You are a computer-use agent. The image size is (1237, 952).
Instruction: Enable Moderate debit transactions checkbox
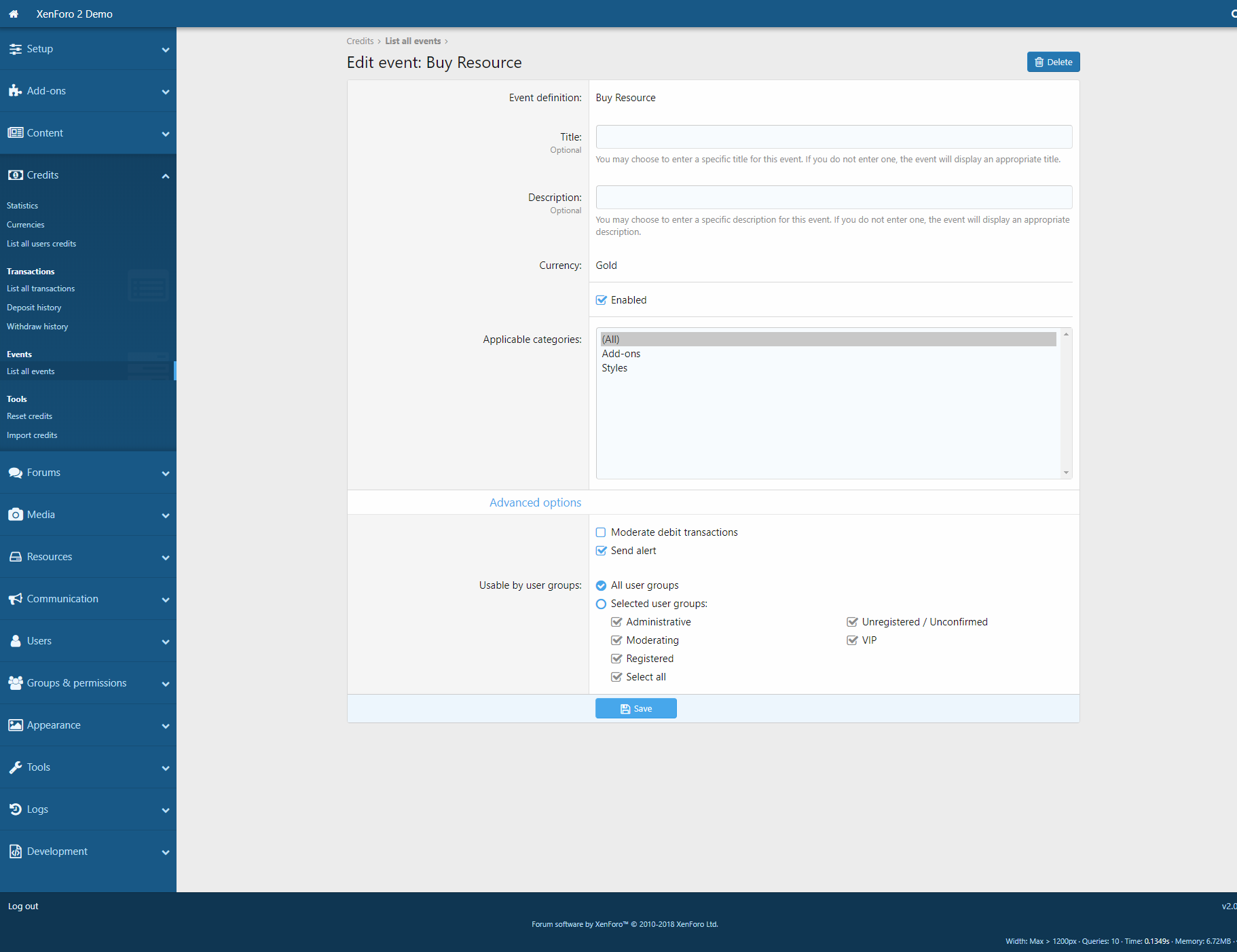601,532
